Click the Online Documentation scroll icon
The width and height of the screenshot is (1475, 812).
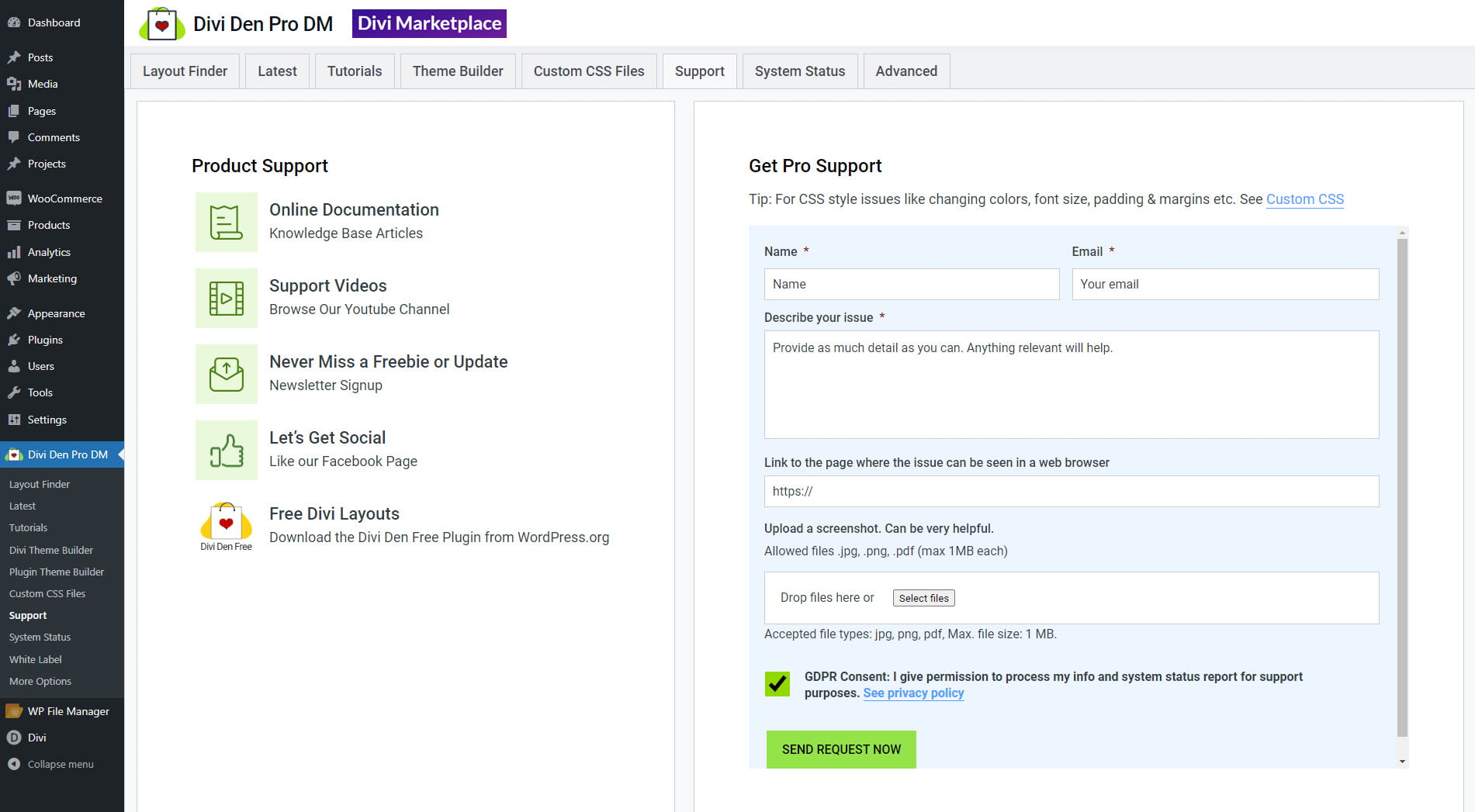coord(226,223)
